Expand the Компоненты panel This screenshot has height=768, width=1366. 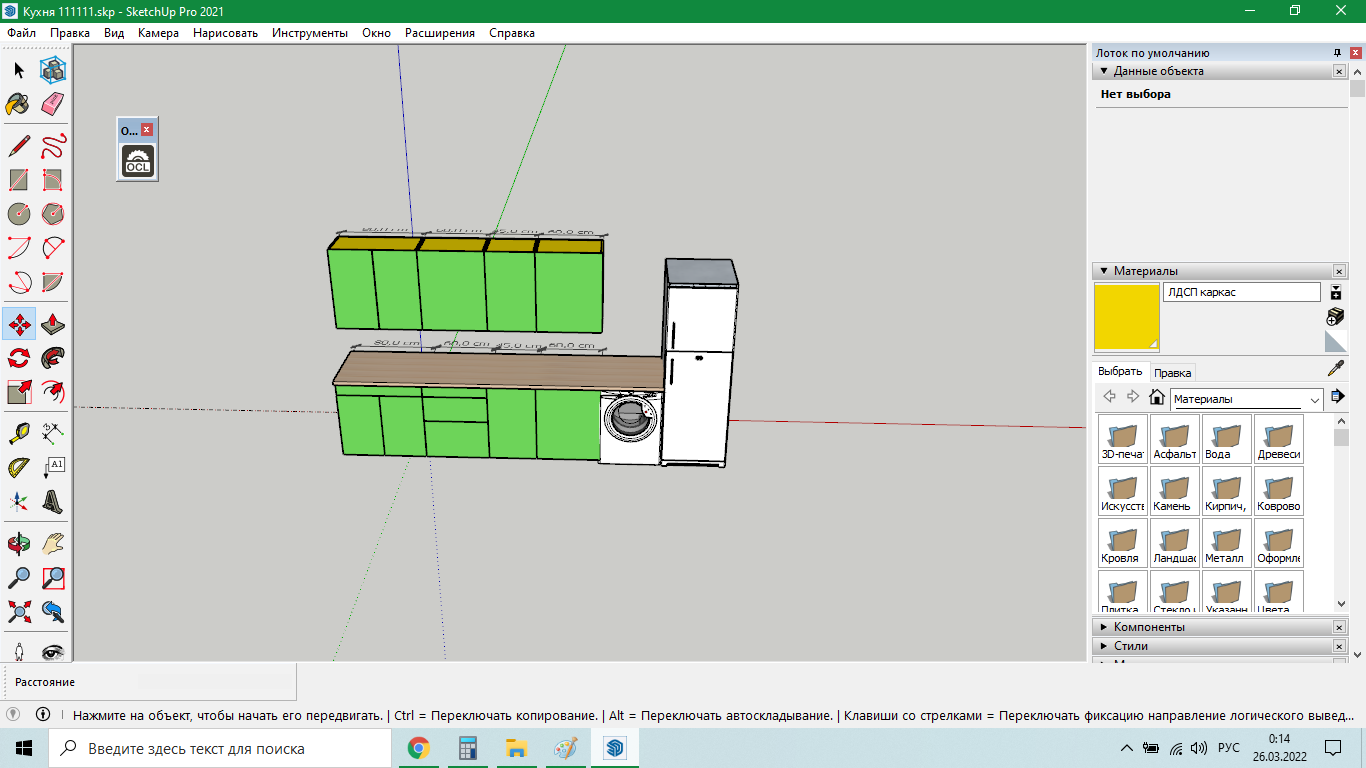coord(1104,627)
